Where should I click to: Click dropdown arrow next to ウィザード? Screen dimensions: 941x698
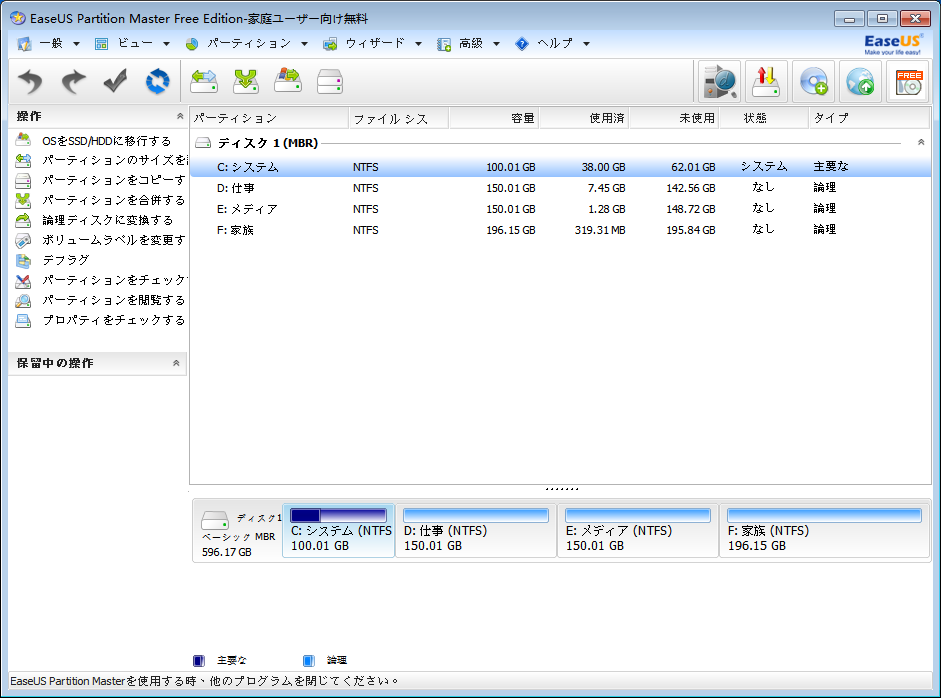[x=418, y=44]
